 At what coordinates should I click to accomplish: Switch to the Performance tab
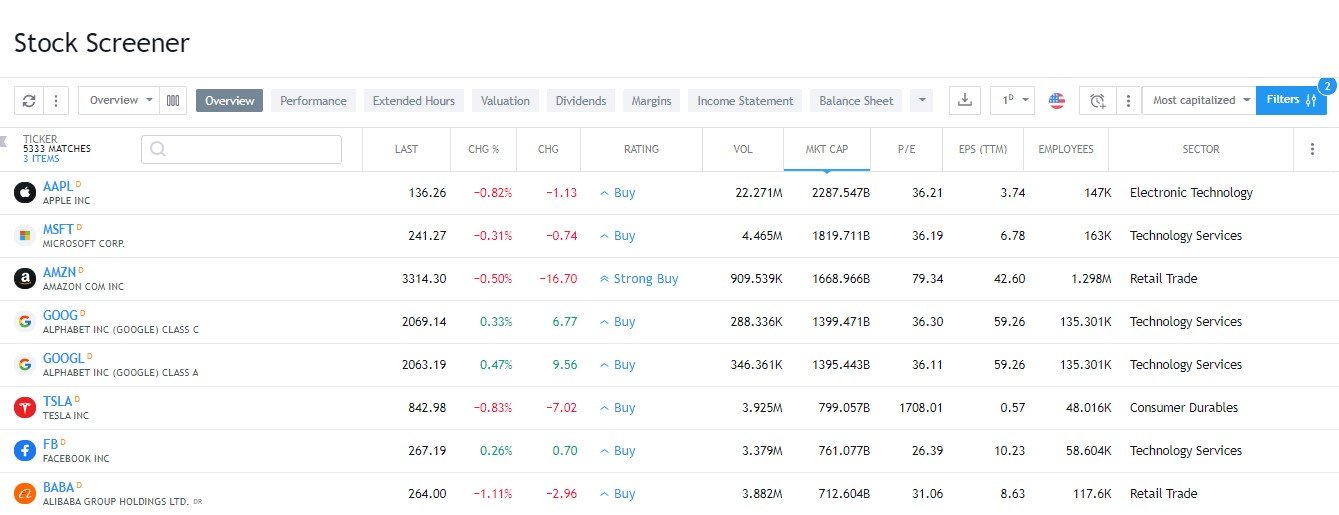(x=313, y=101)
